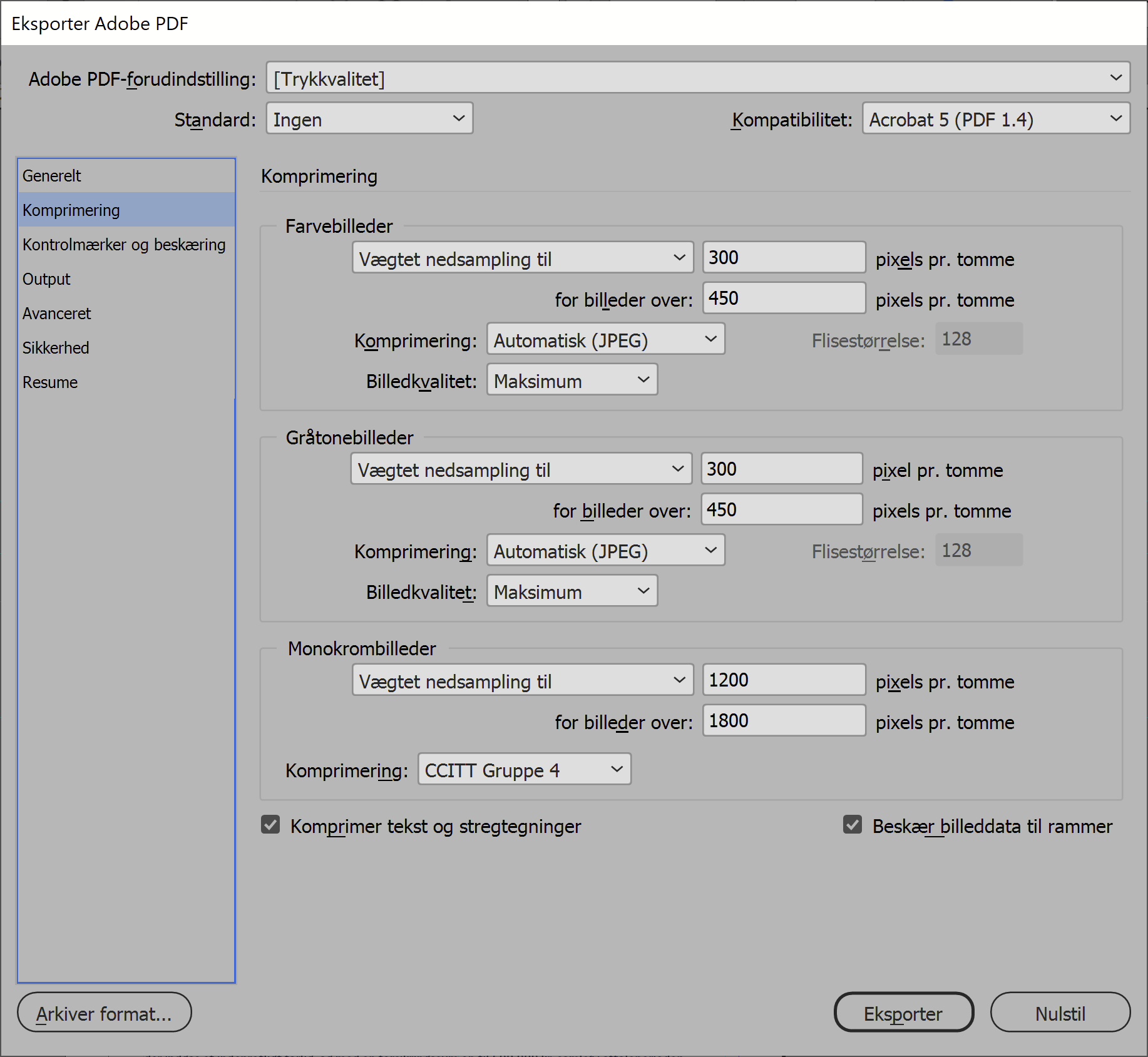Change Billedkvalitet for Farvebilleder from Maksimum
Viewport: 1148px width, 1057px height.
(x=571, y=379)
